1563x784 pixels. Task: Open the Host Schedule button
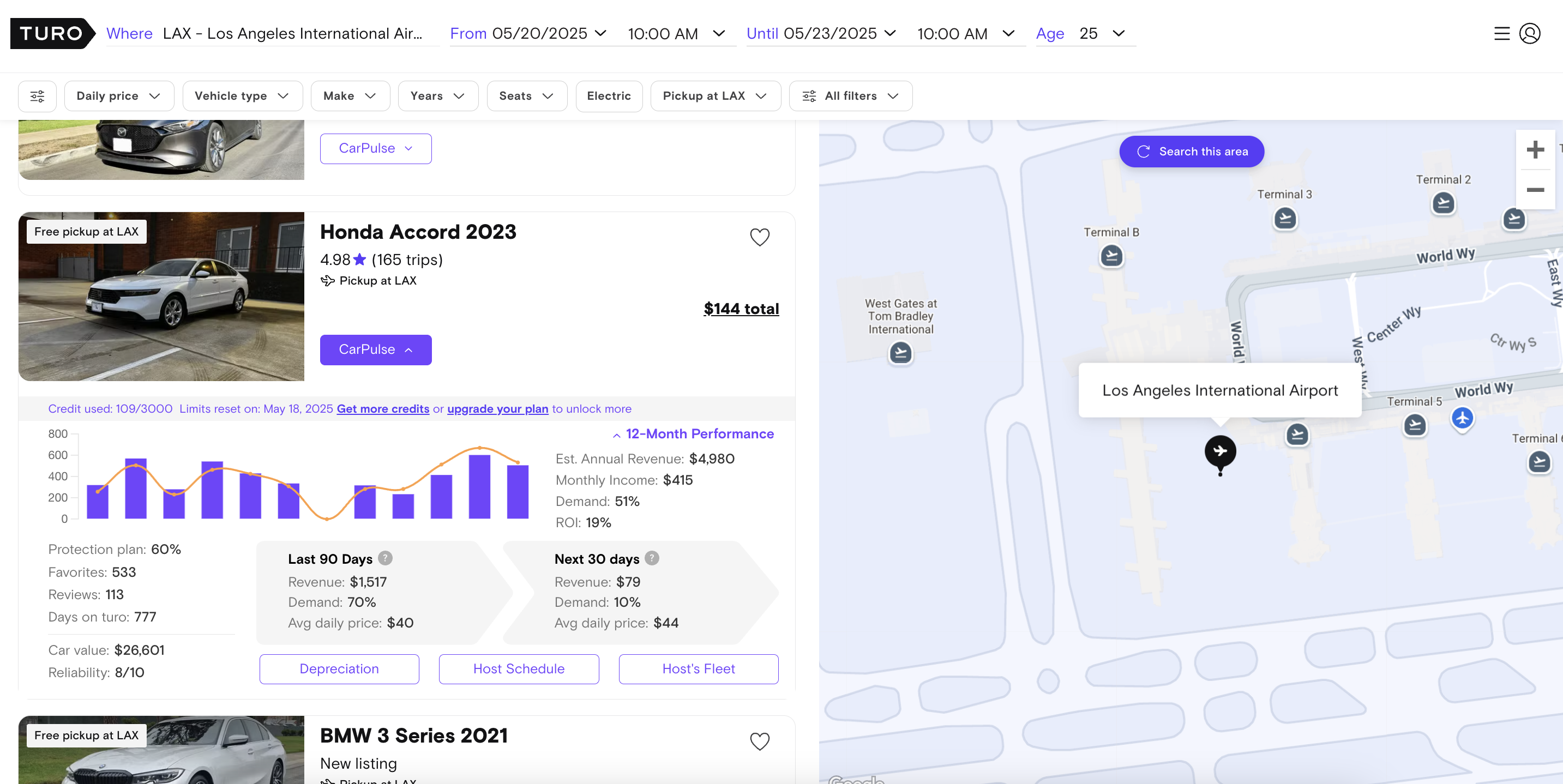coord(519,669)
